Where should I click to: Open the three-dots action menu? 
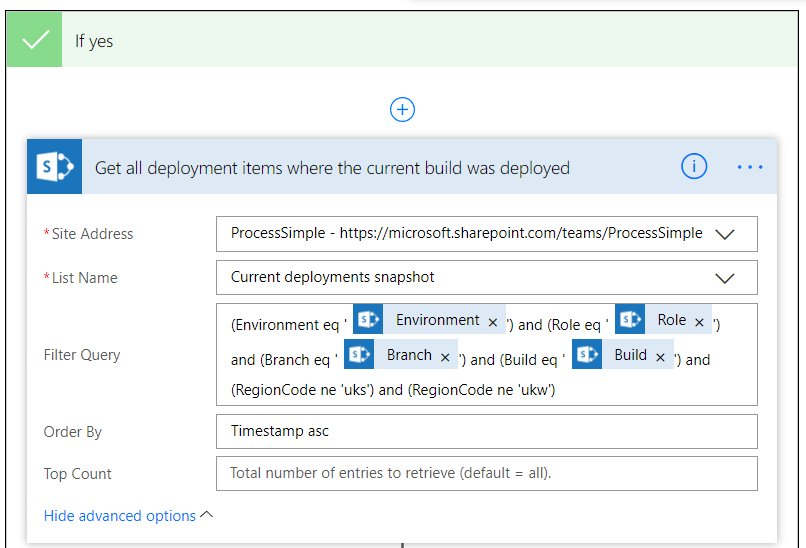coord(750,167)
